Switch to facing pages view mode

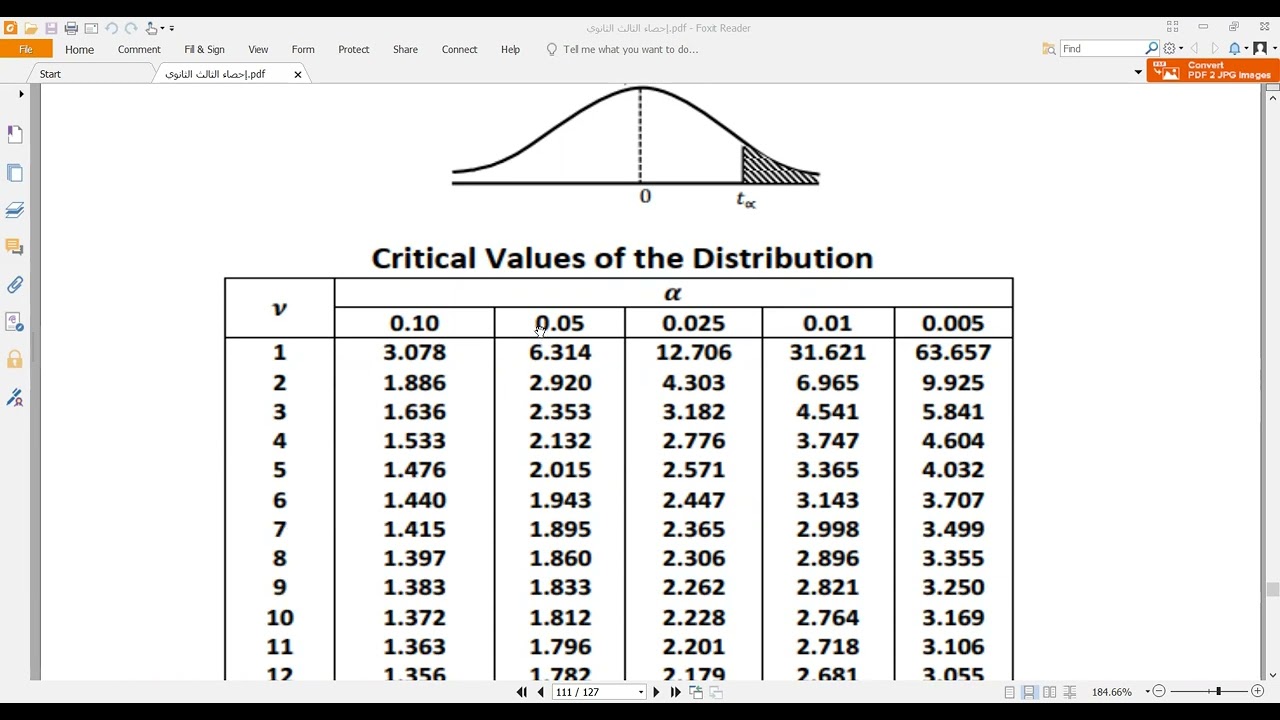(x=1049, y=692)
